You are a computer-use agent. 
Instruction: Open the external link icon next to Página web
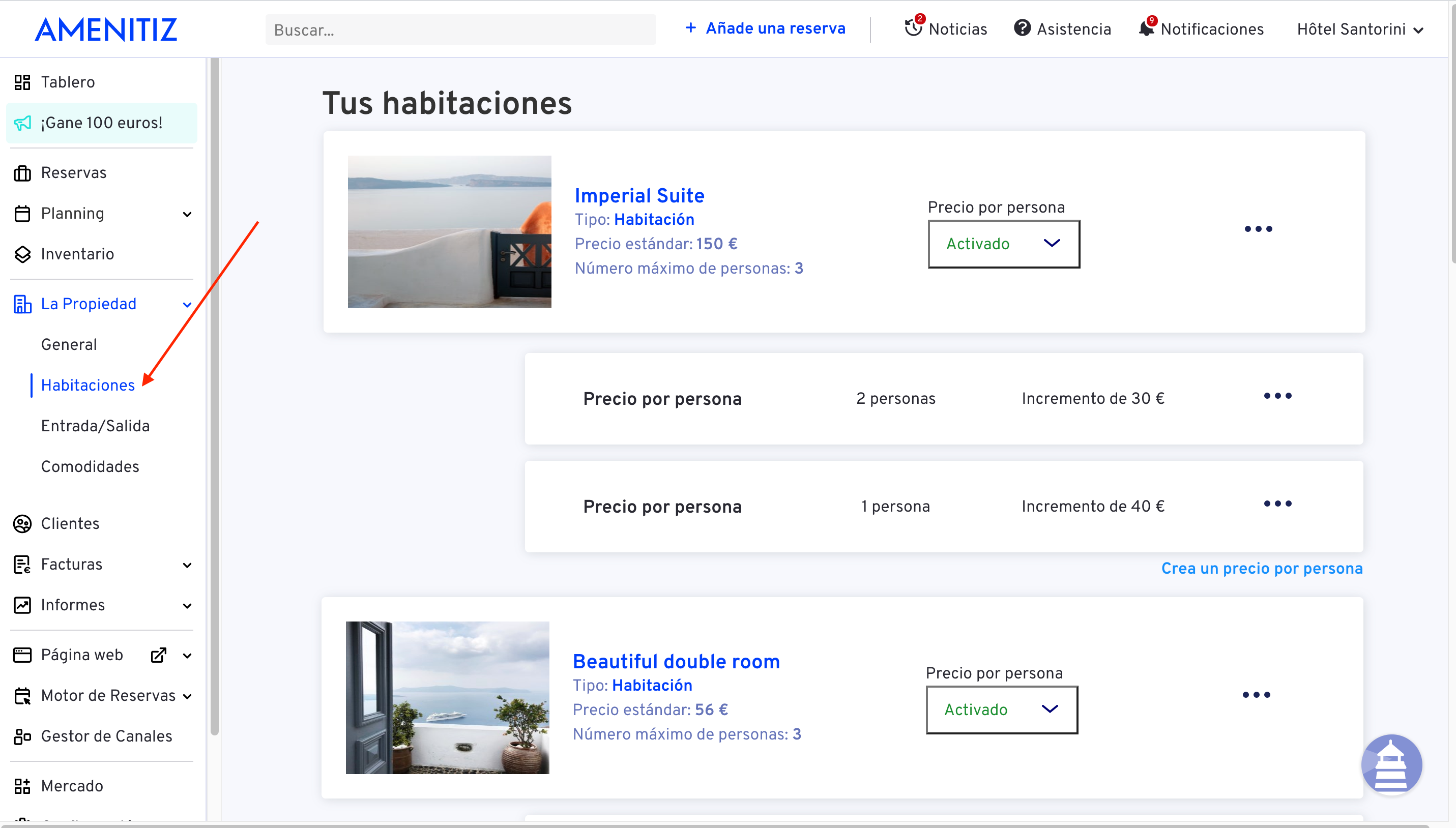pyautogui.click(x=159, y=655)
